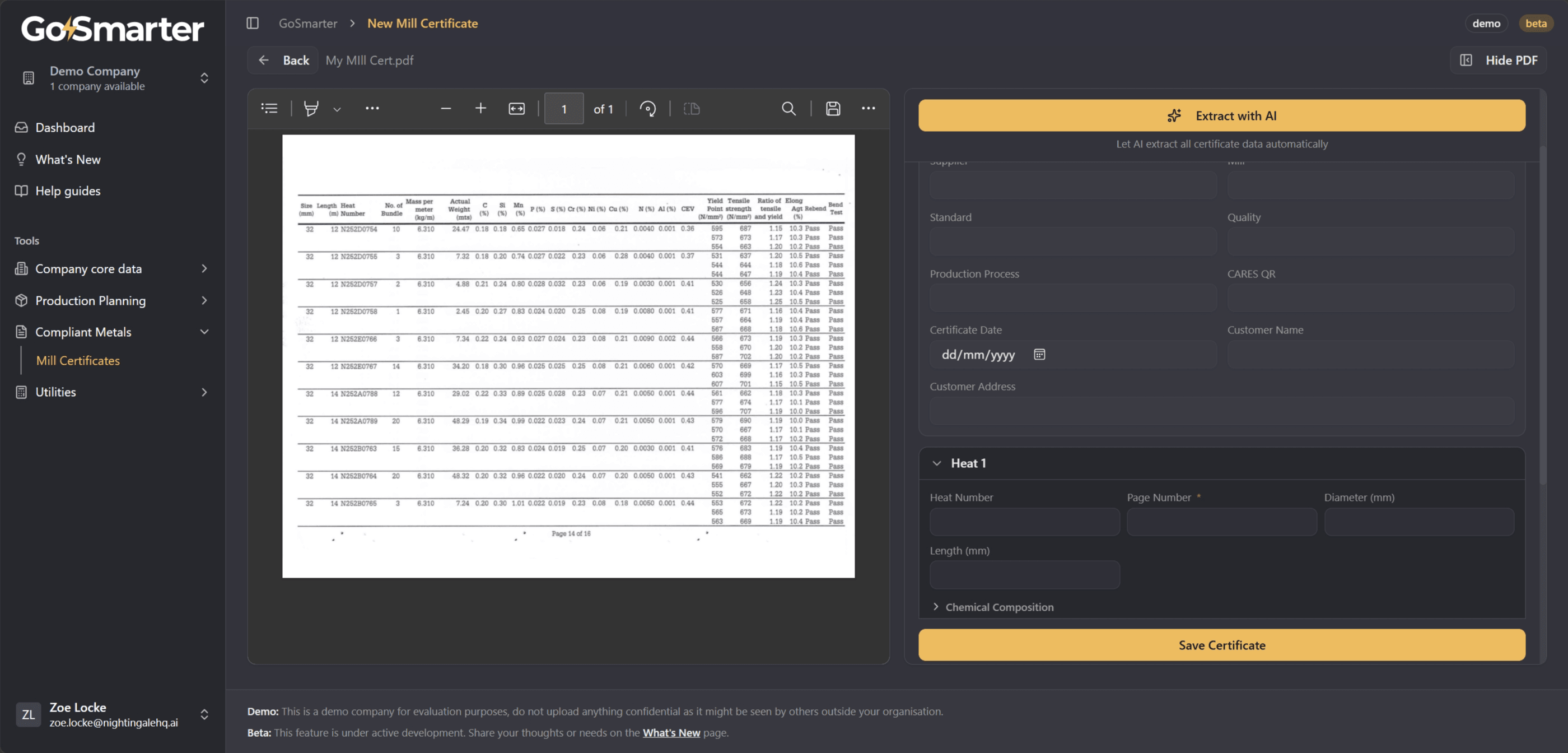Click the Compliant Metals document icon
Viewport: 1568px width, 753px height.
pyautogui.click(x=21, y=332)
